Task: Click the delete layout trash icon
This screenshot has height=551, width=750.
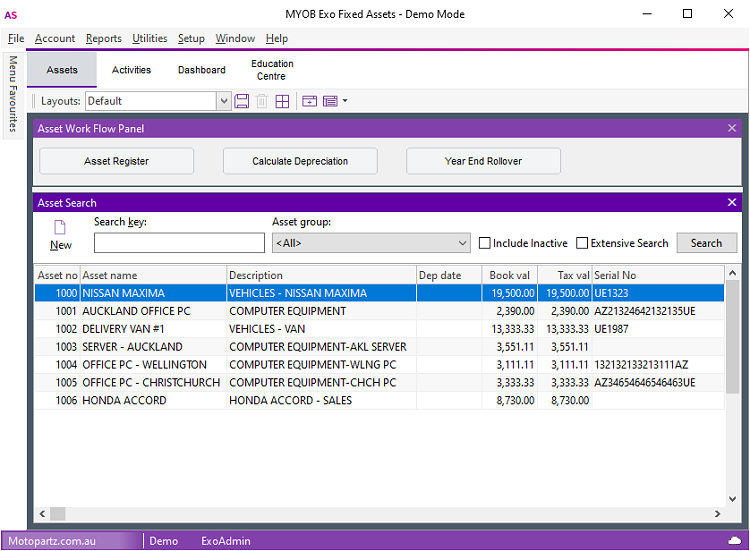Action: [x=262, y=101]
